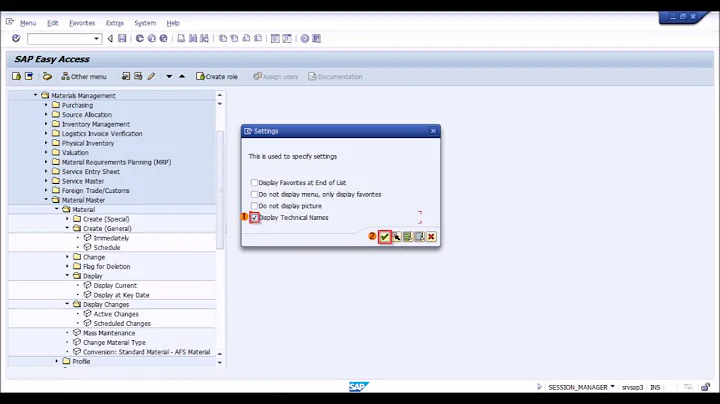
Task: Click the Move Favorites Up arrow
Action: [x=182, y=76]
